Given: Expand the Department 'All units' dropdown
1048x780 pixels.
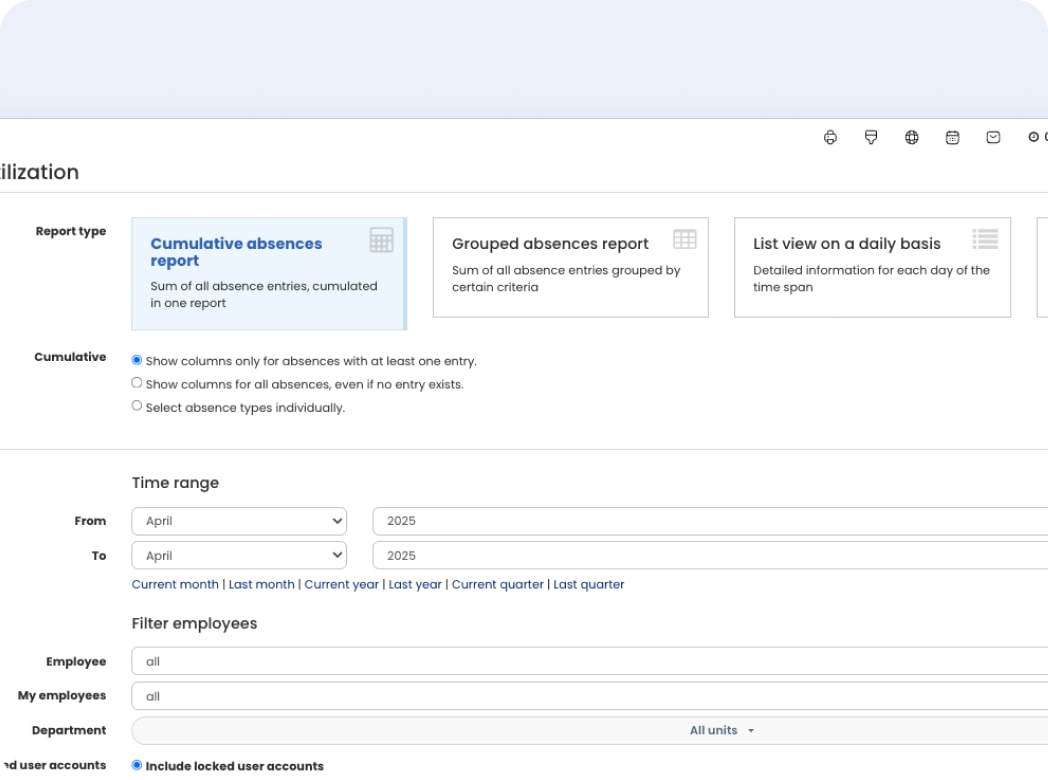Looking at the screenshot, I should [x=720, y=730].
